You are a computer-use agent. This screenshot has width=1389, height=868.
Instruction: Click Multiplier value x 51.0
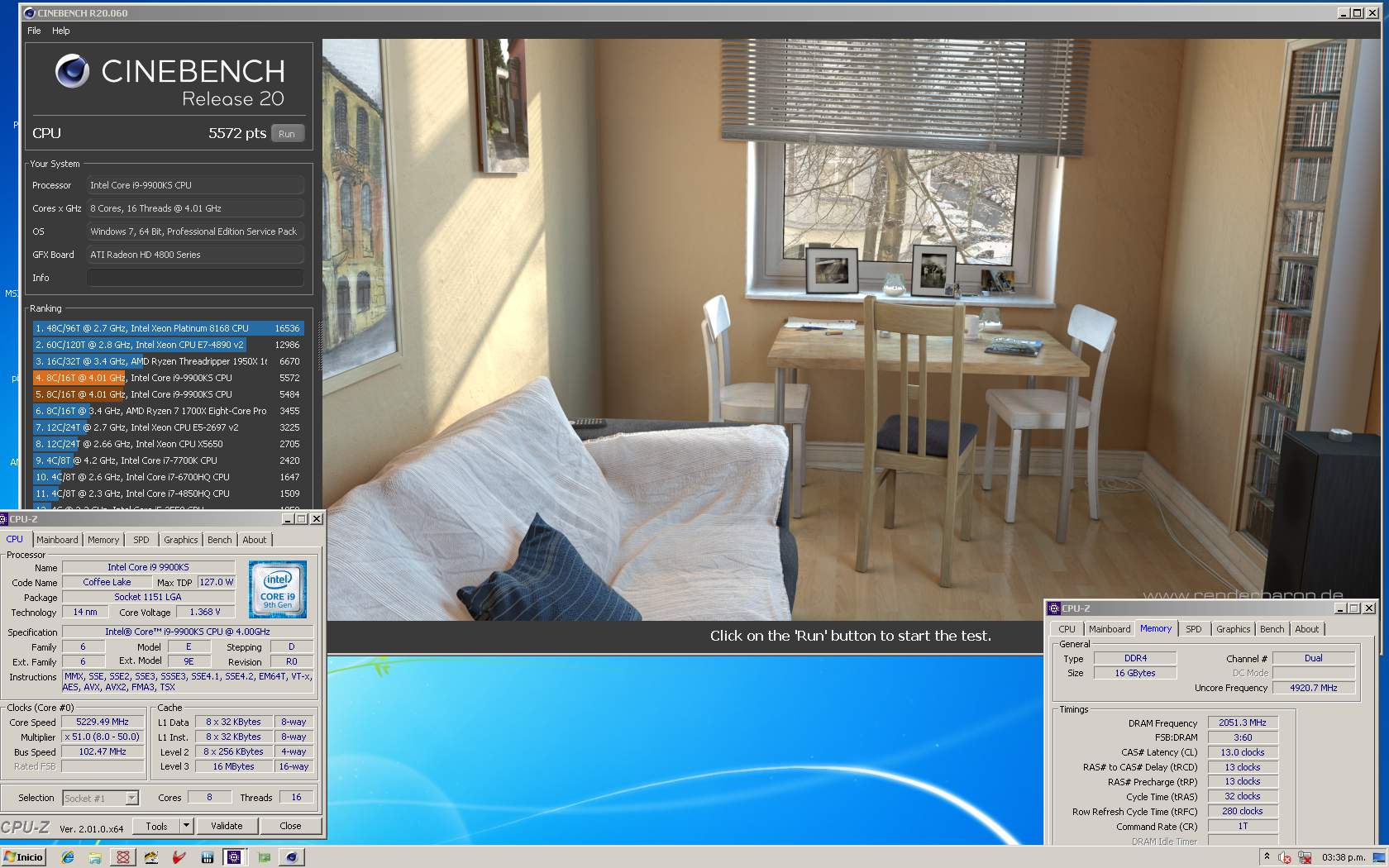(x=103, y=737)
